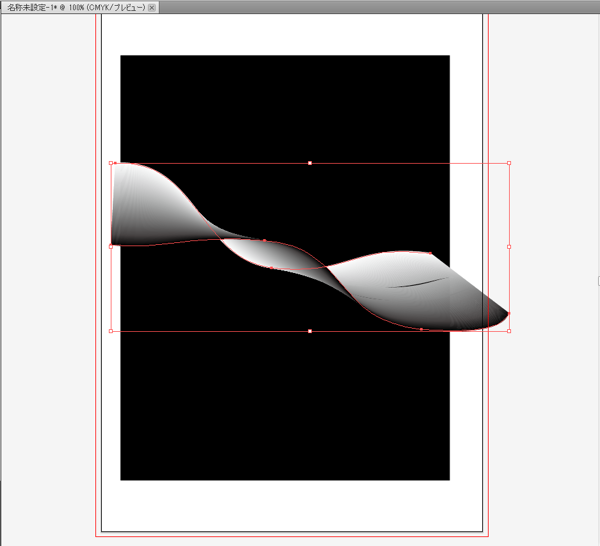600x546 pixels.
Task: Select the upper anchor point at the ribbon's center twist
Action: [x=264, y=240]
